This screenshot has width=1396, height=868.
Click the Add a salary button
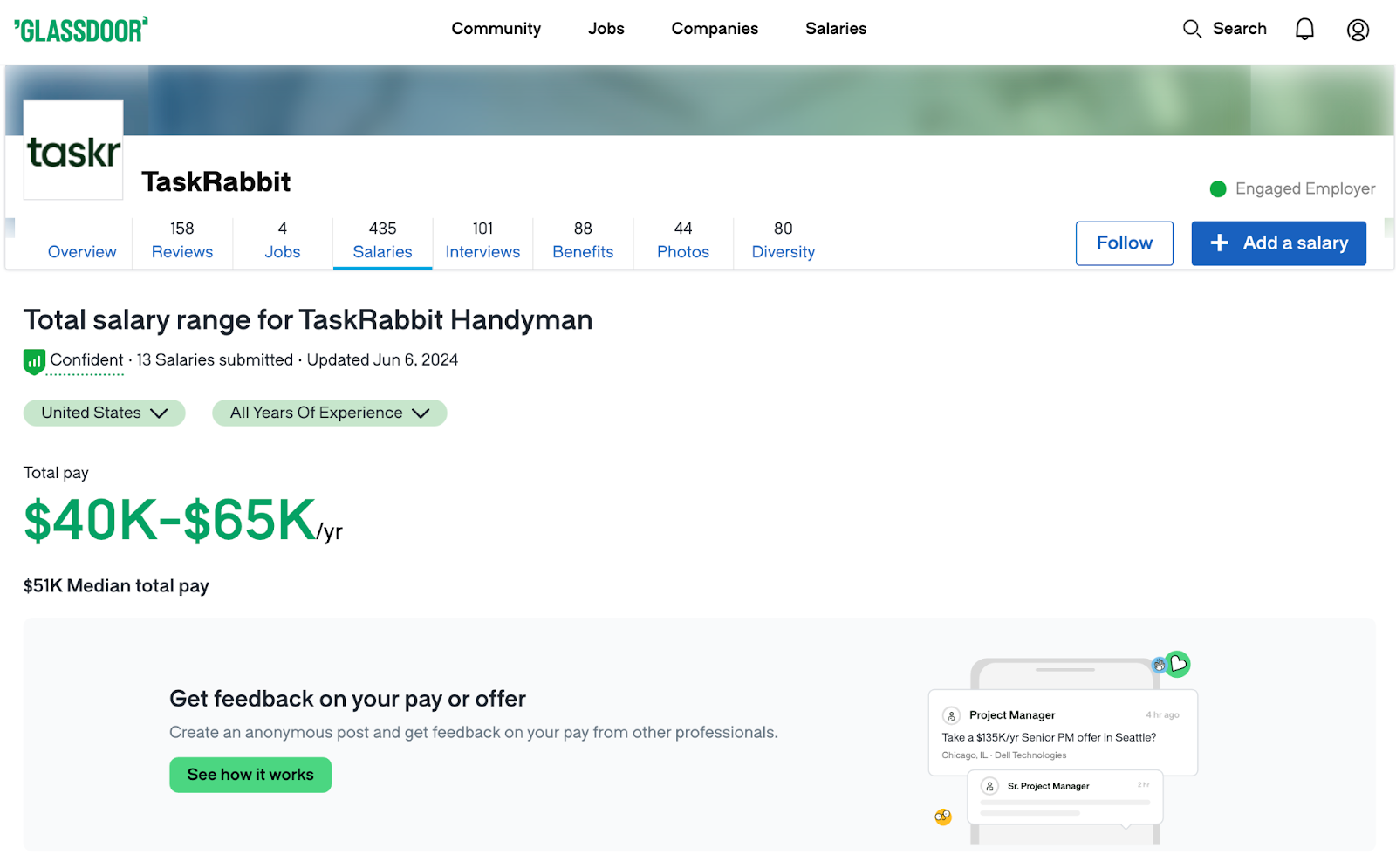[1279, 243]
